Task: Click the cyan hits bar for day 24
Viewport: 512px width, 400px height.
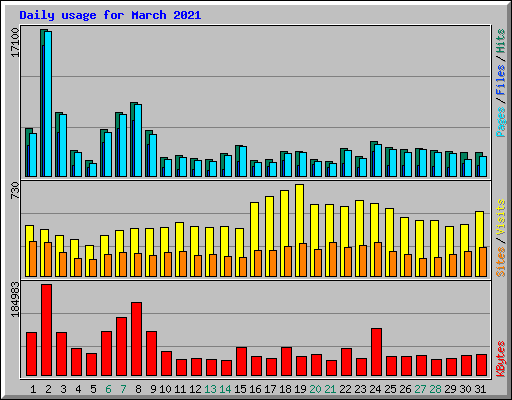Action: pyautogui.click(x=378, y=160)
